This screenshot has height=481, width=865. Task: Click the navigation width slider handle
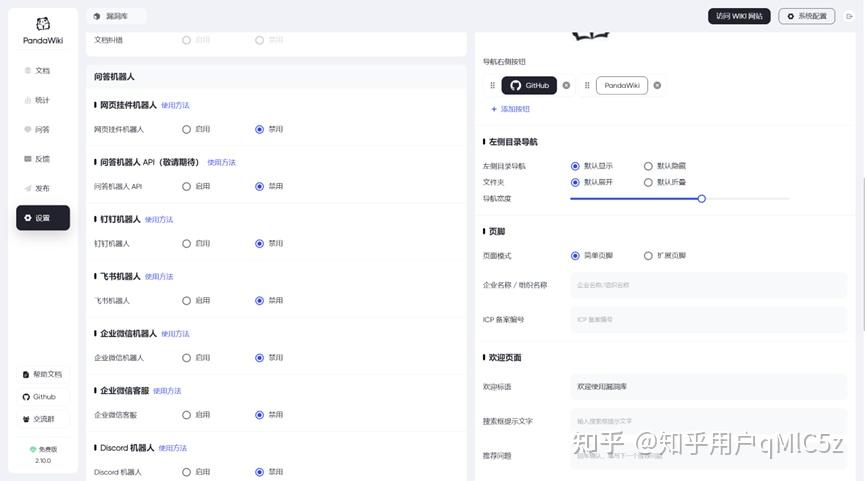coord(701,198)
